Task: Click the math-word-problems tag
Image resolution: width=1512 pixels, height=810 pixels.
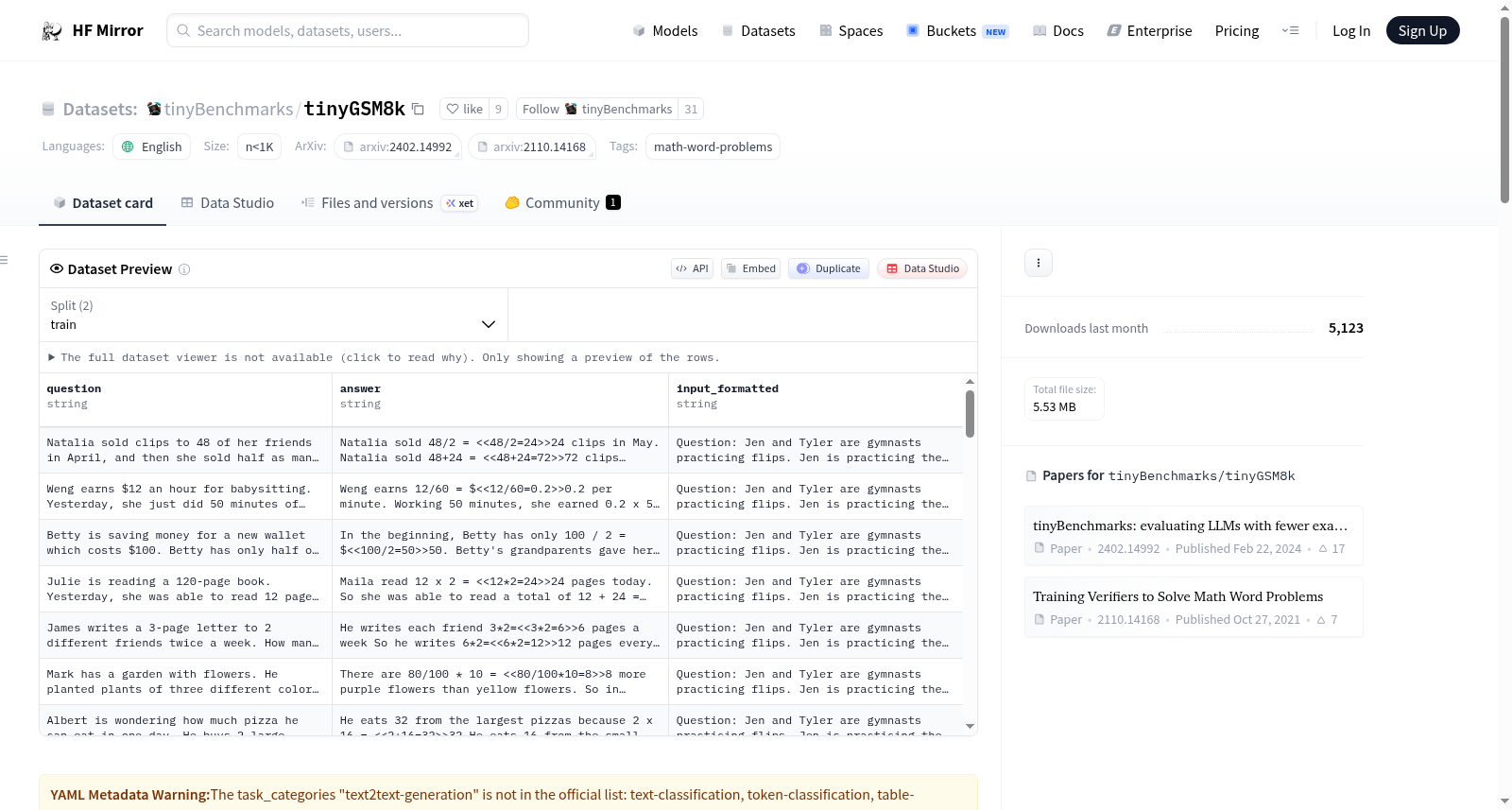Action: [x=713, y=146]
